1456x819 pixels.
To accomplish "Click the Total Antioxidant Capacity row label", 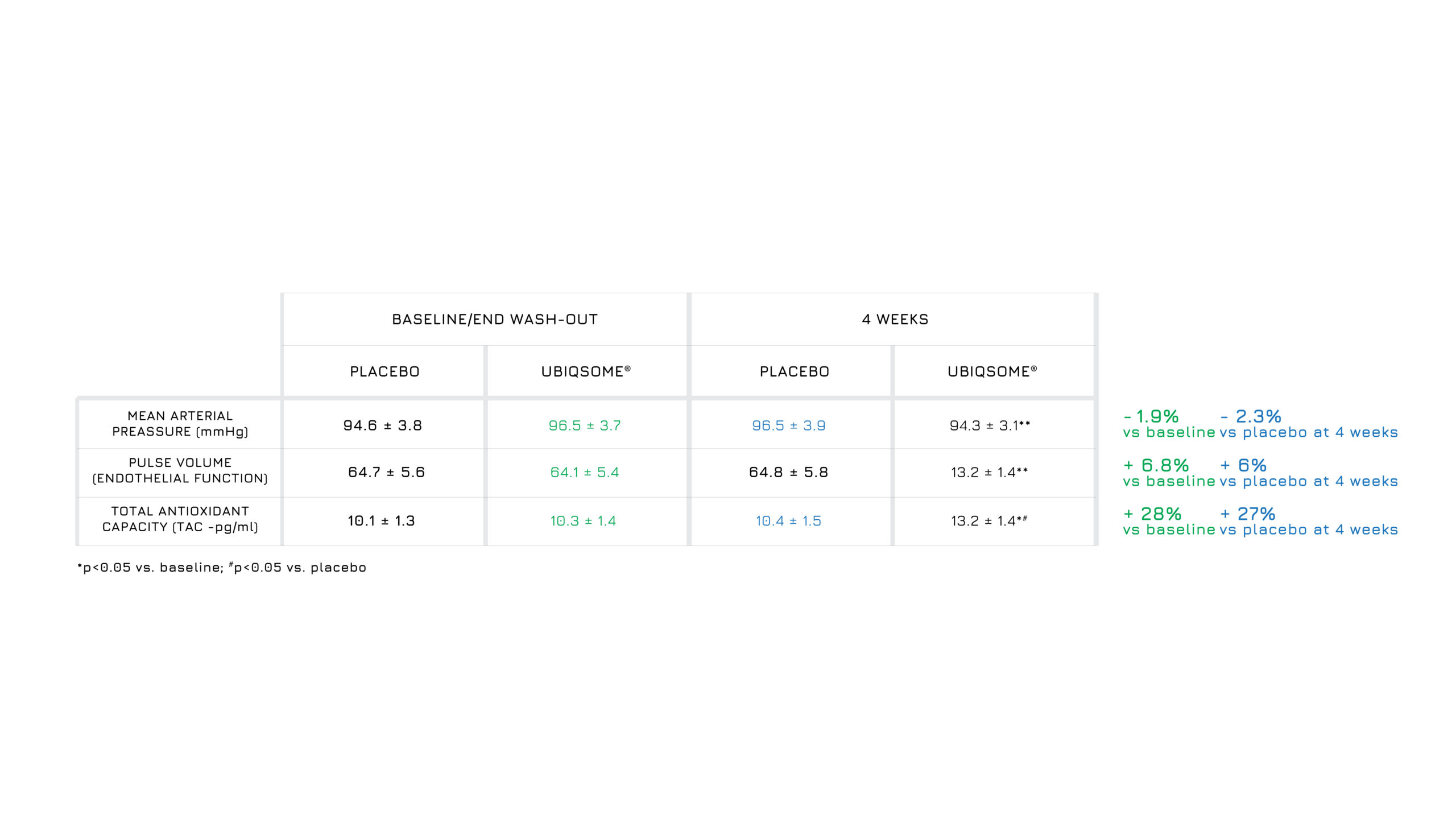I will click(180, 519).
